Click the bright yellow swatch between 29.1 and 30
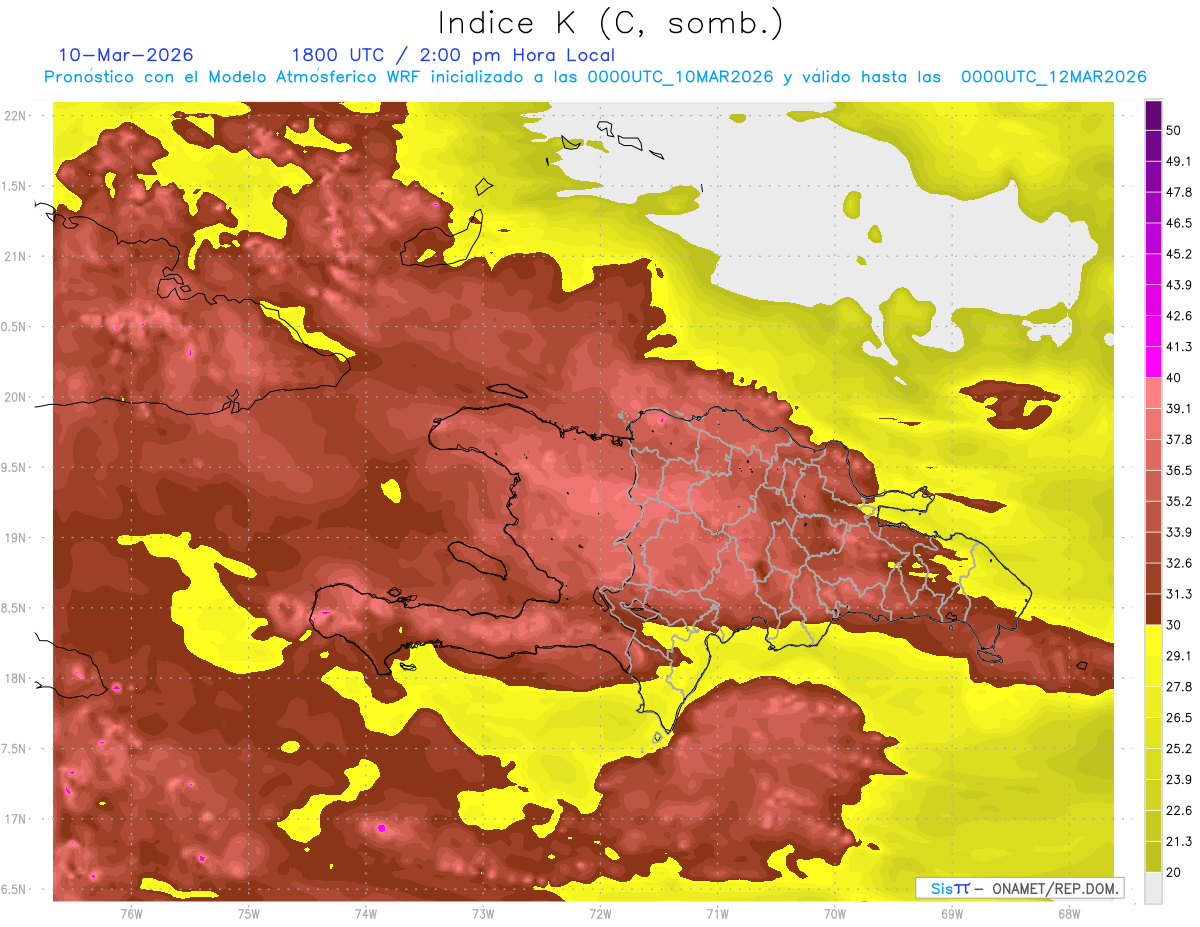Viewport: 1200px width, 927px height. click(1153, 640)
